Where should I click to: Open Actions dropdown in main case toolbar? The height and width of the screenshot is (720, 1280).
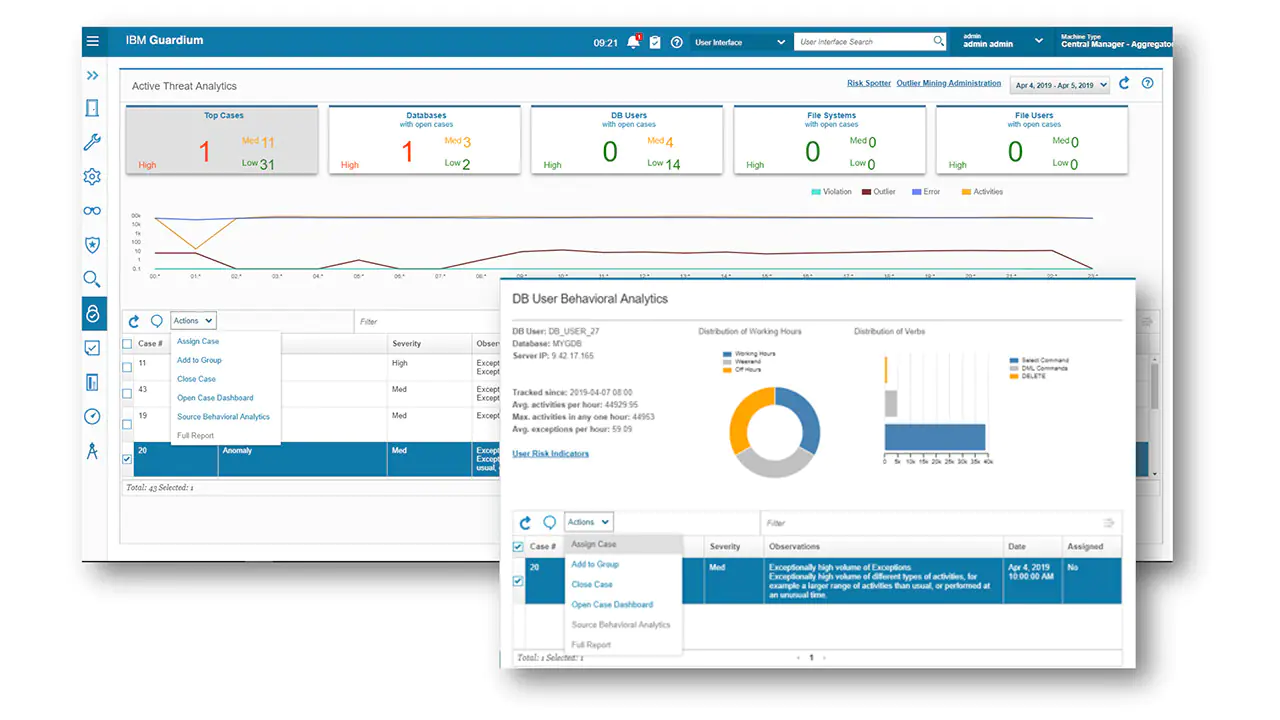click(193, 321)
